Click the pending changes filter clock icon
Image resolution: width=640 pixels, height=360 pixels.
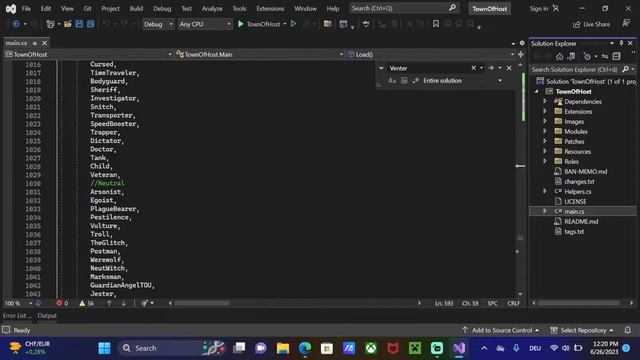(x=587, y=56)
